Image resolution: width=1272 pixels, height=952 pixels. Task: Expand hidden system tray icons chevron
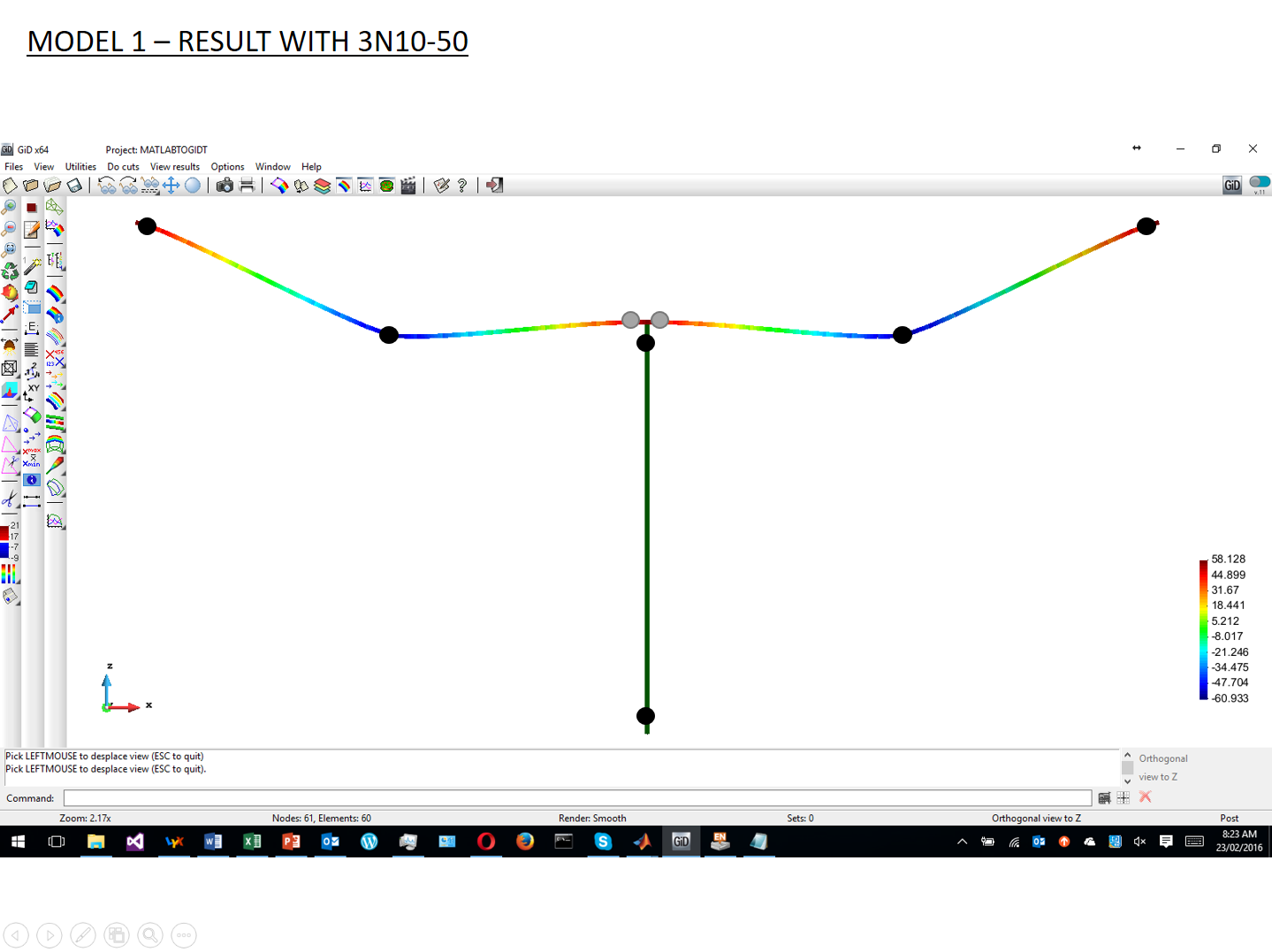pyautogui.click(x=962, y=842)
